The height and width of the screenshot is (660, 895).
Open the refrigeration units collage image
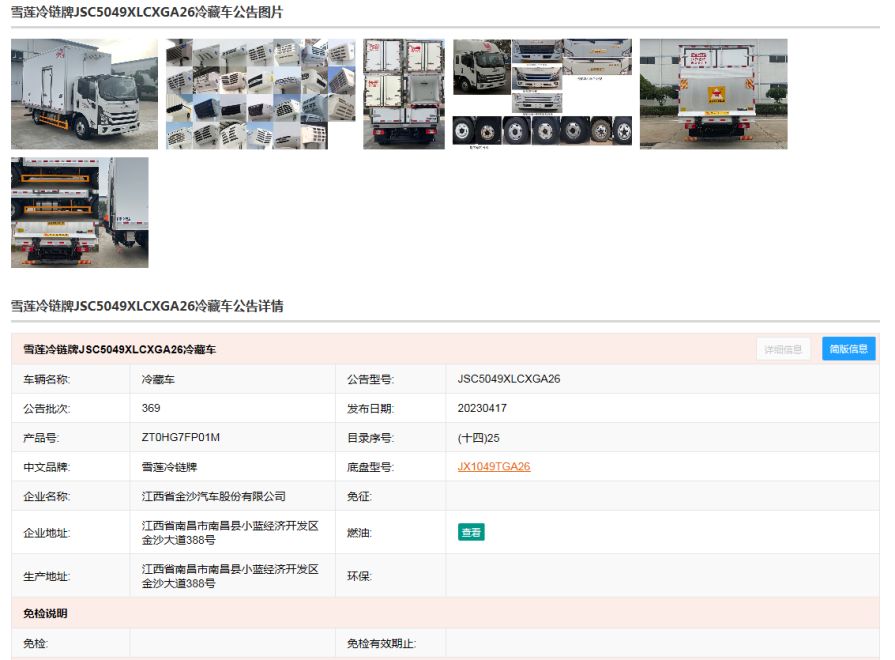point(260,94)
